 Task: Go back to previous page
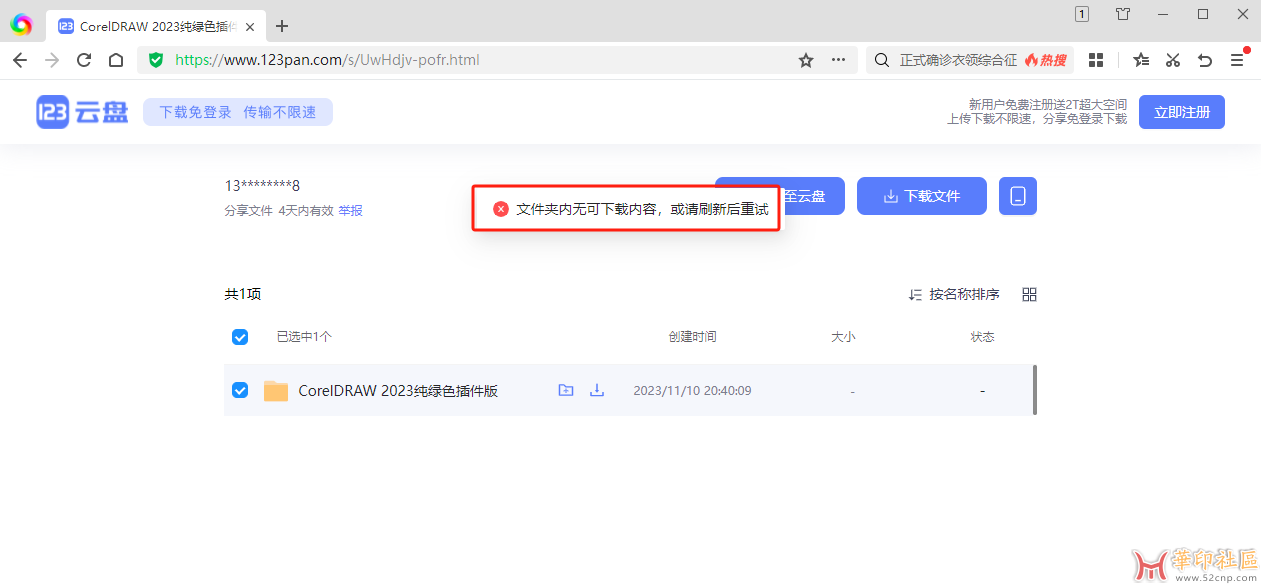coord(20,60)
